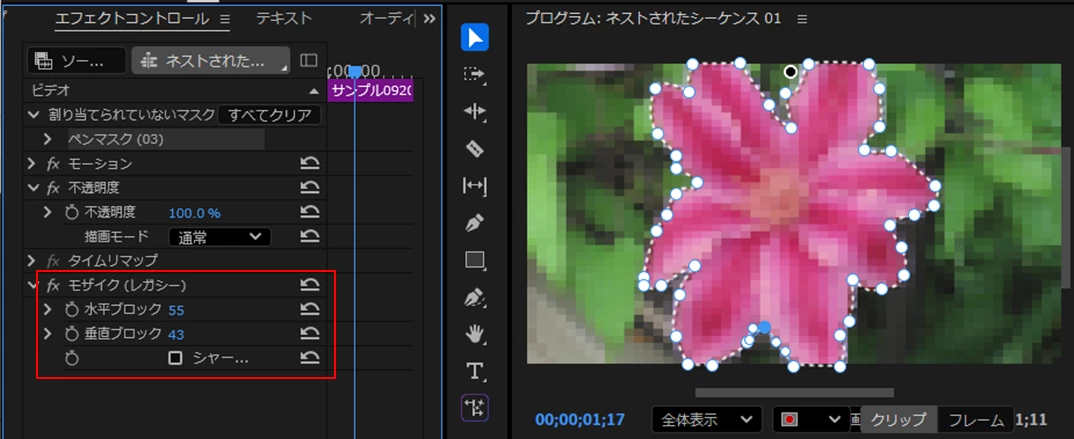
Task: Click the blue playhead in Effect Controls timeline
Action: click(355, 71)
